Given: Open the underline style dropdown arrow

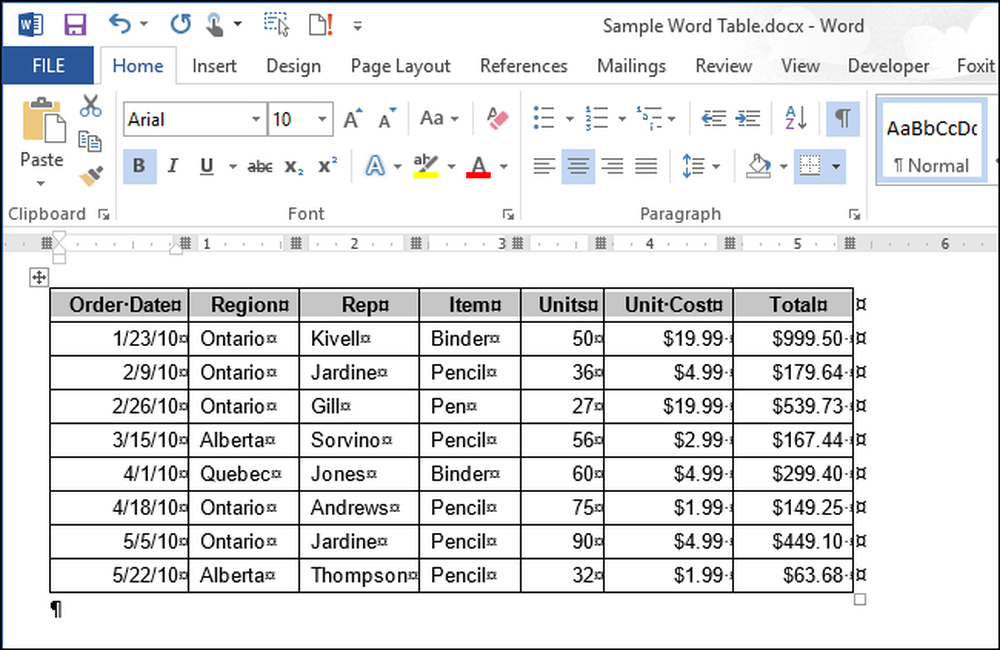Looking at the screenshot, I should click(x=233, y=167).
